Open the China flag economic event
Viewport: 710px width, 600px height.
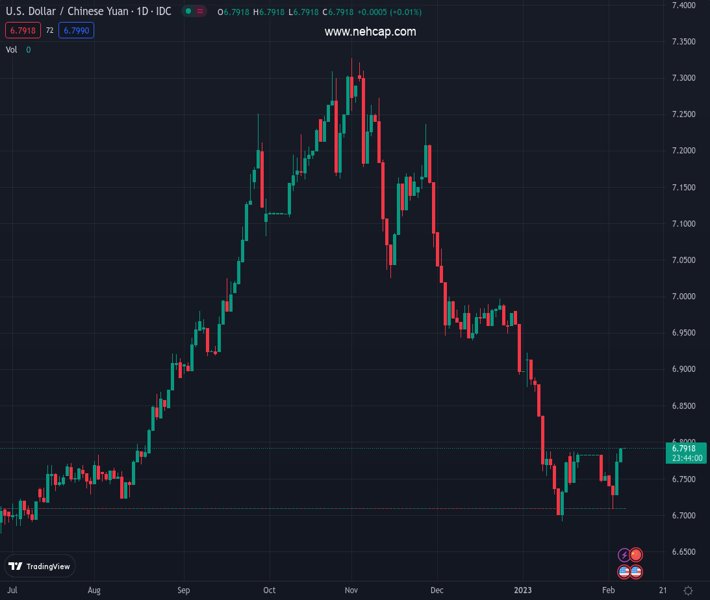point(636,555)
